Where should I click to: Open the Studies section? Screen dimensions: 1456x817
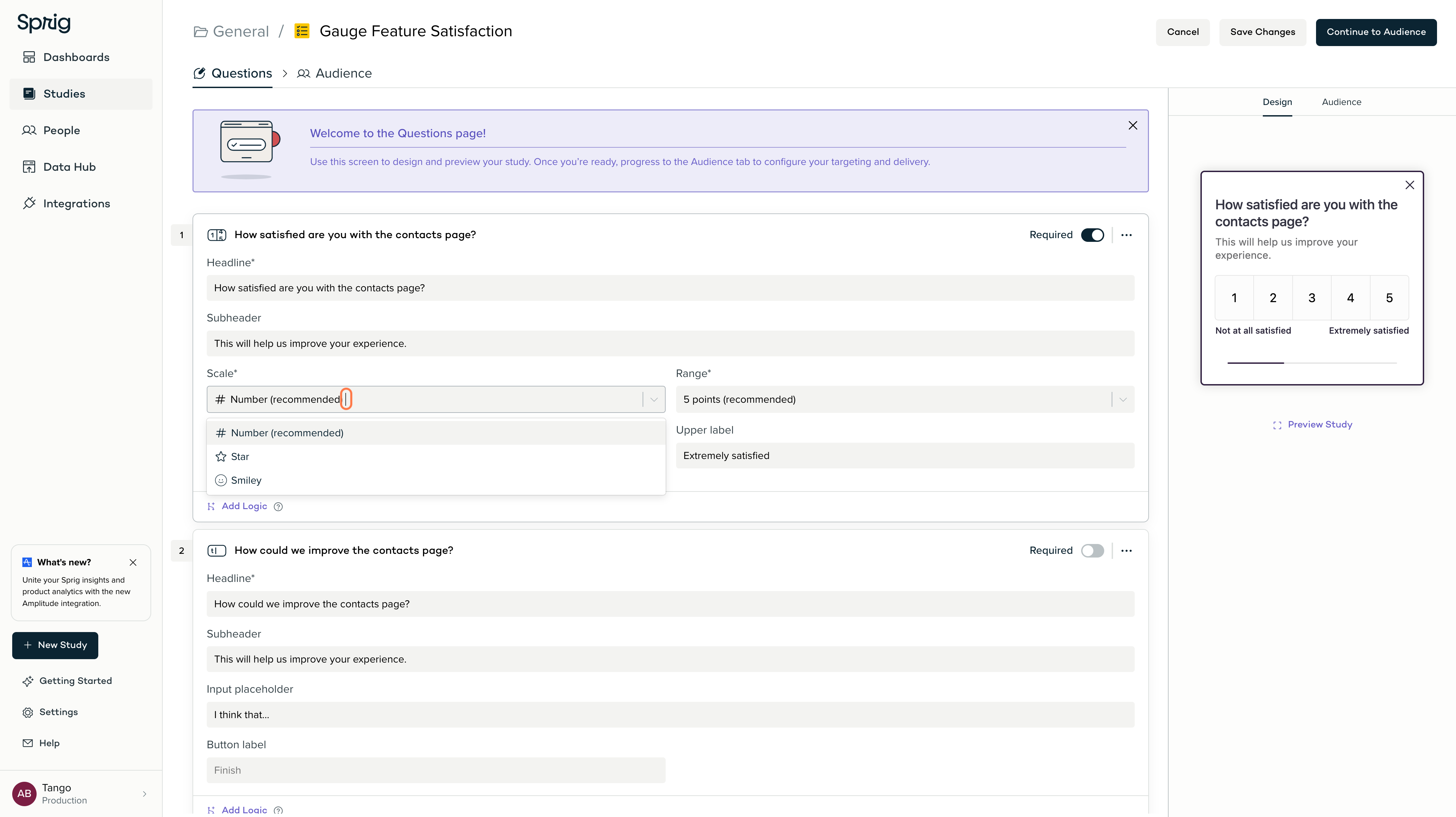pyautogui.click(x=81, y=94)
